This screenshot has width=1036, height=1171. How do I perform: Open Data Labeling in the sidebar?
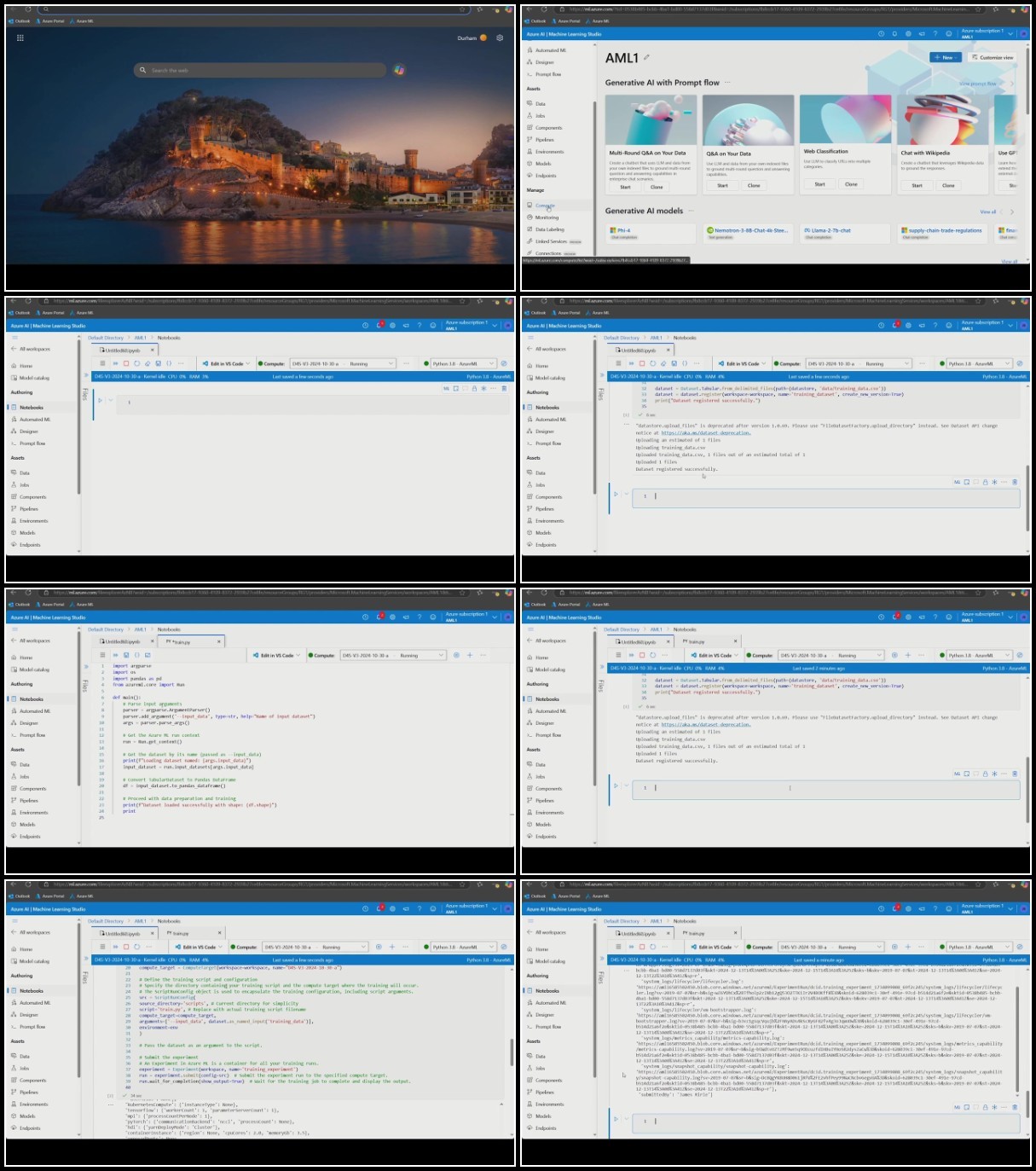[x=549, y=229]
